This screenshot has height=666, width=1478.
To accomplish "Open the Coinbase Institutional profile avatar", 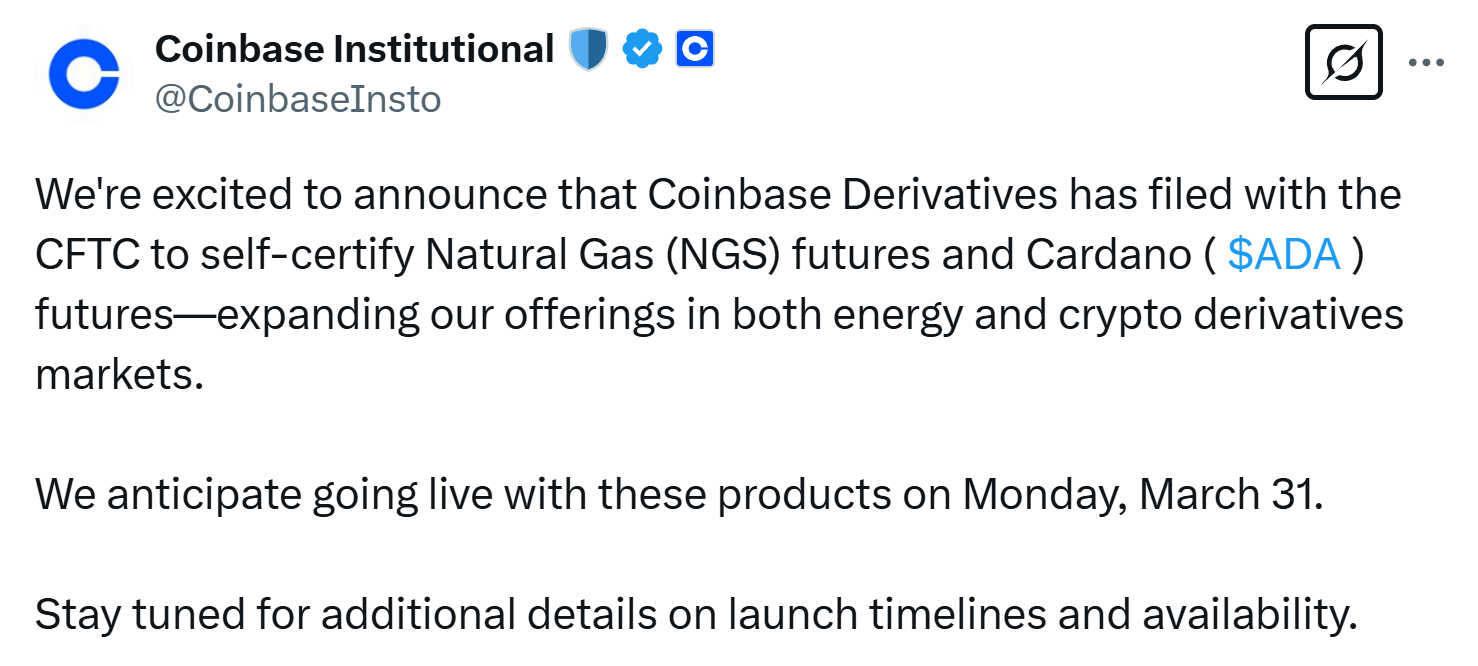I will (84, 75).
